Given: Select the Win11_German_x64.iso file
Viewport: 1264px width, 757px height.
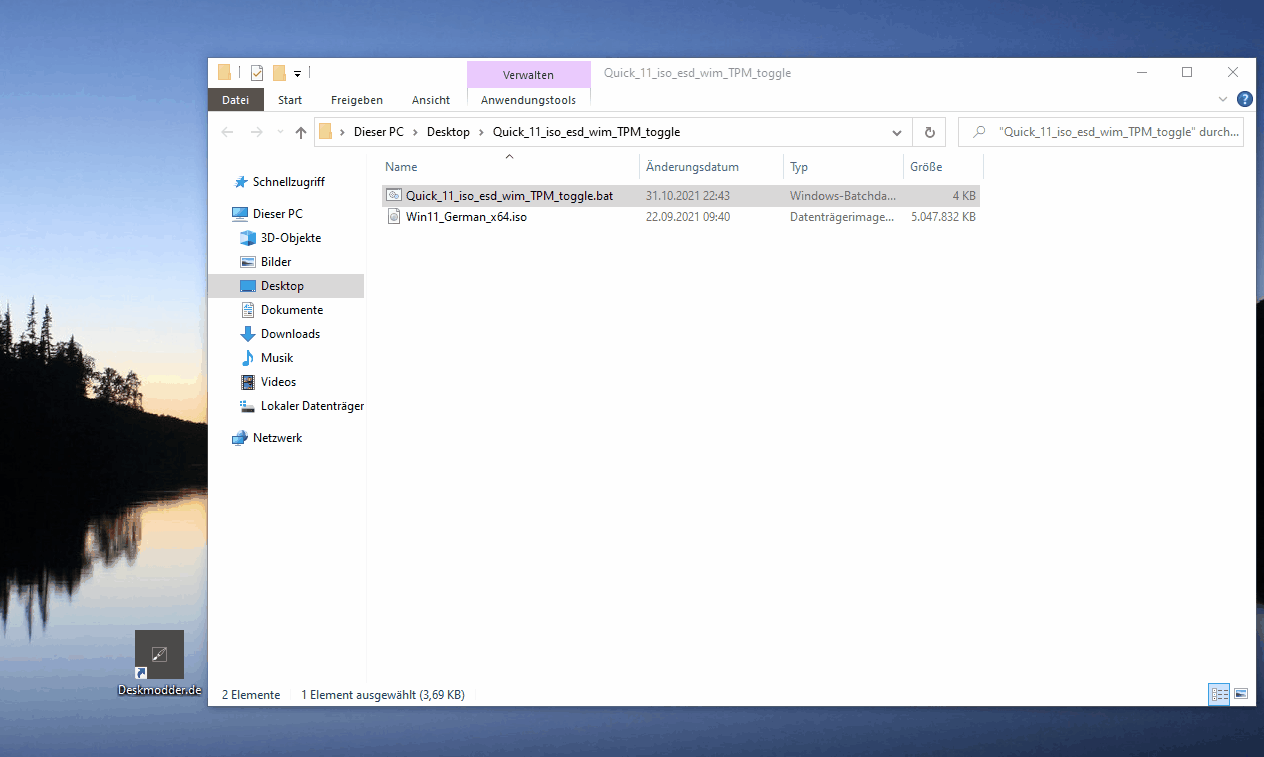Looking at the screenshot, I should click(x=681, y=217).
